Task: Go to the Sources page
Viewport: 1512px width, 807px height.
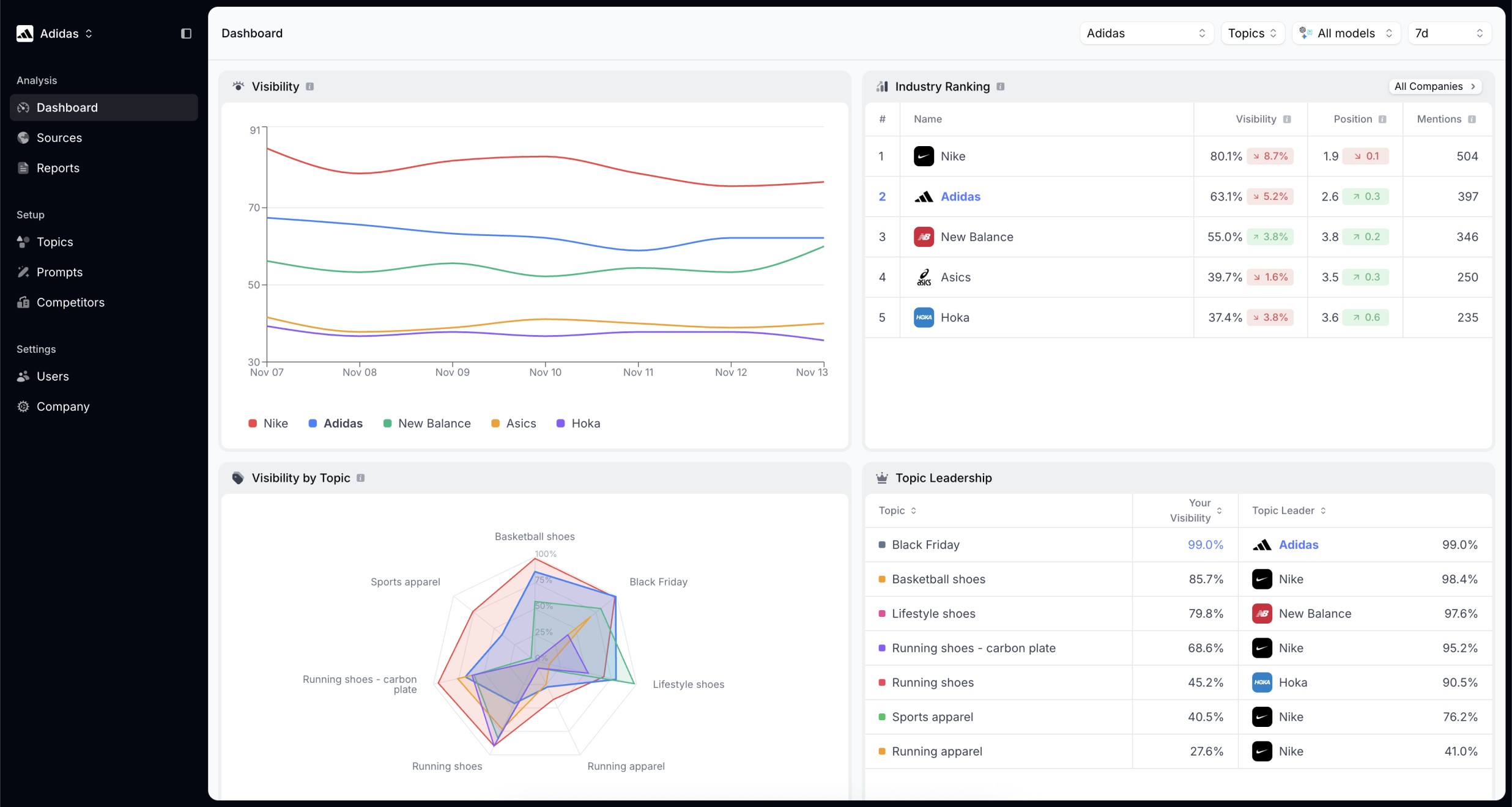Action: coord(104,138)
